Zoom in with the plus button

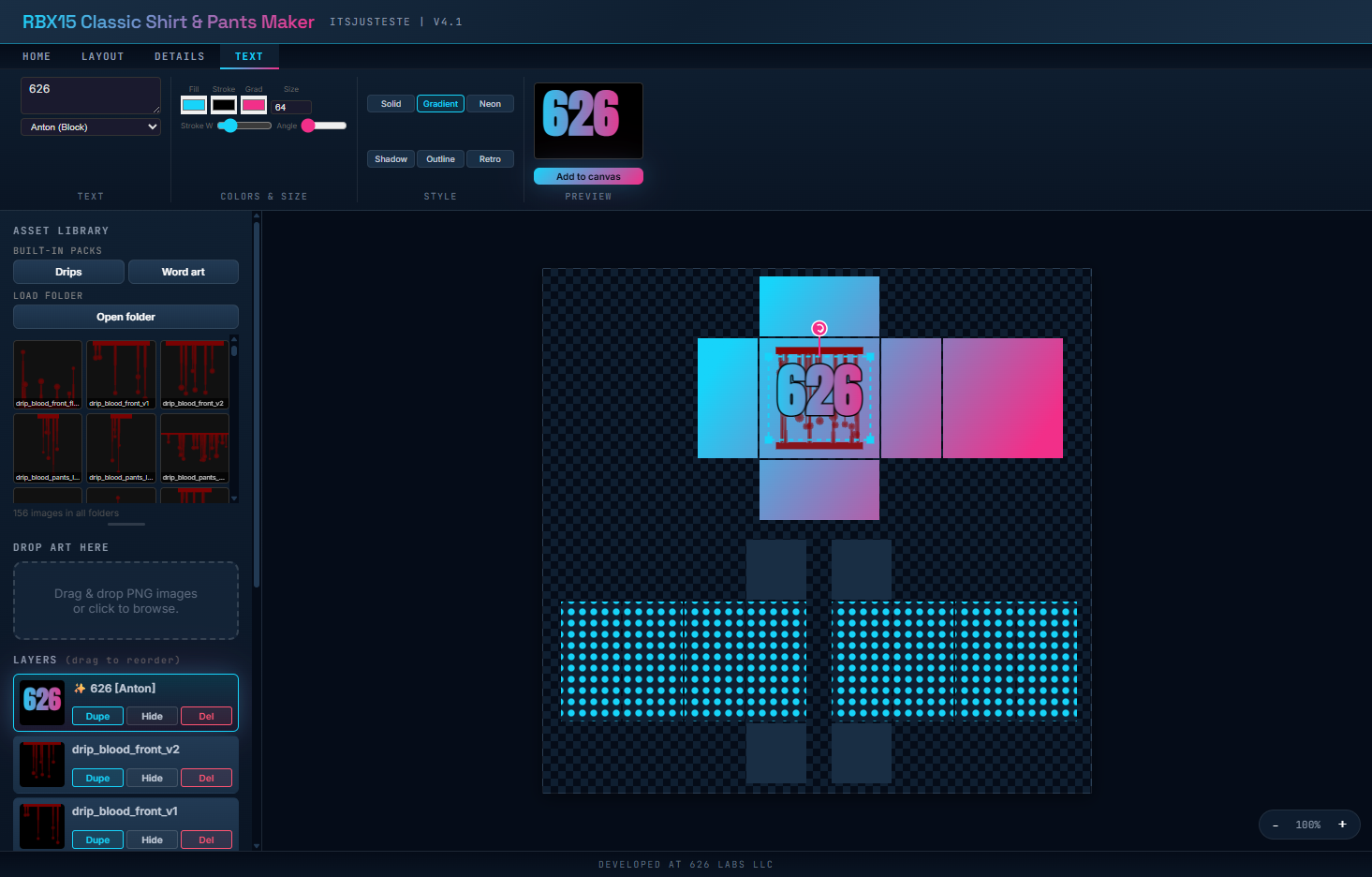(1342, 825)
